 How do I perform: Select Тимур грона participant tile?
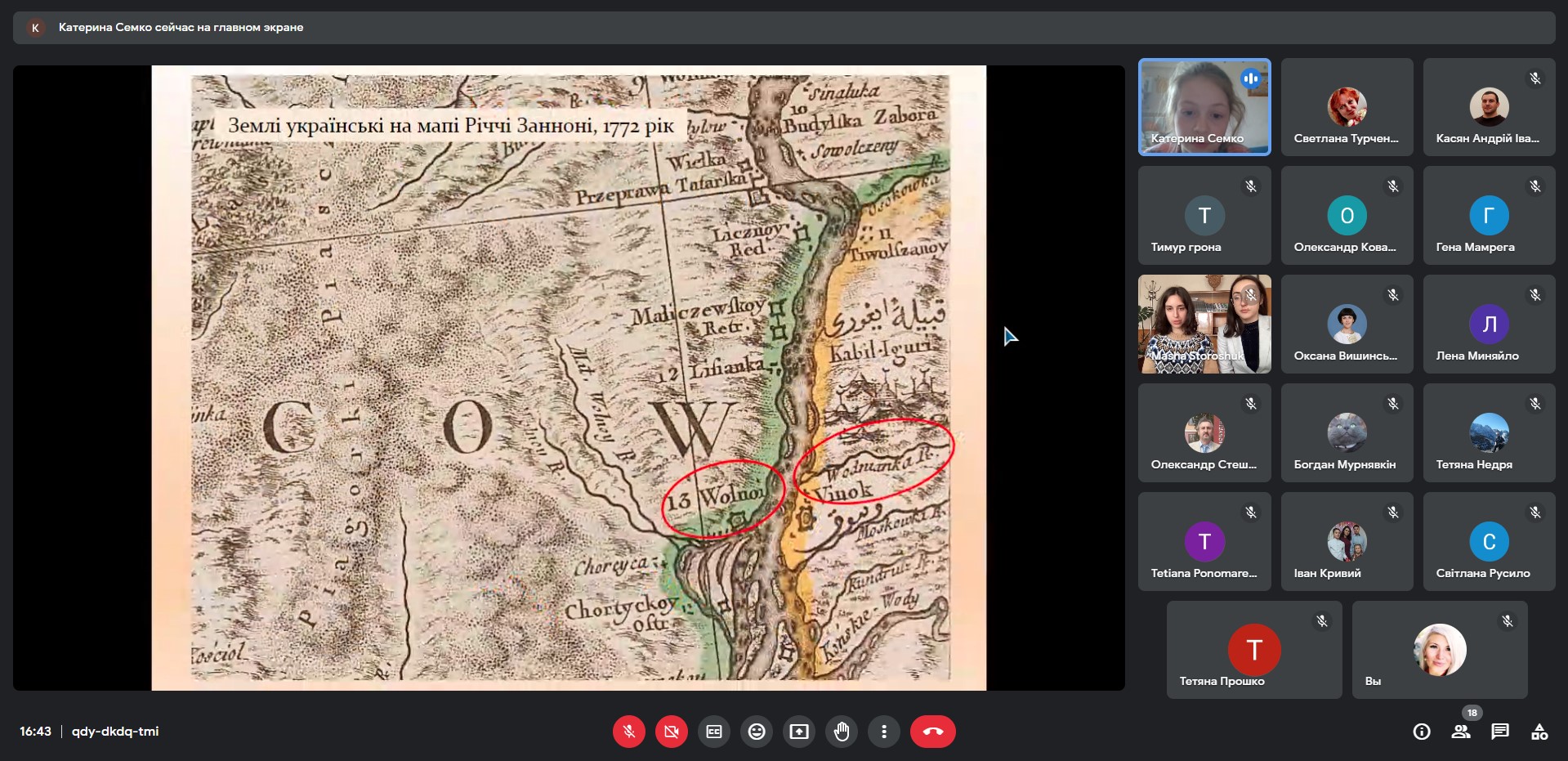click(1204, 216)
